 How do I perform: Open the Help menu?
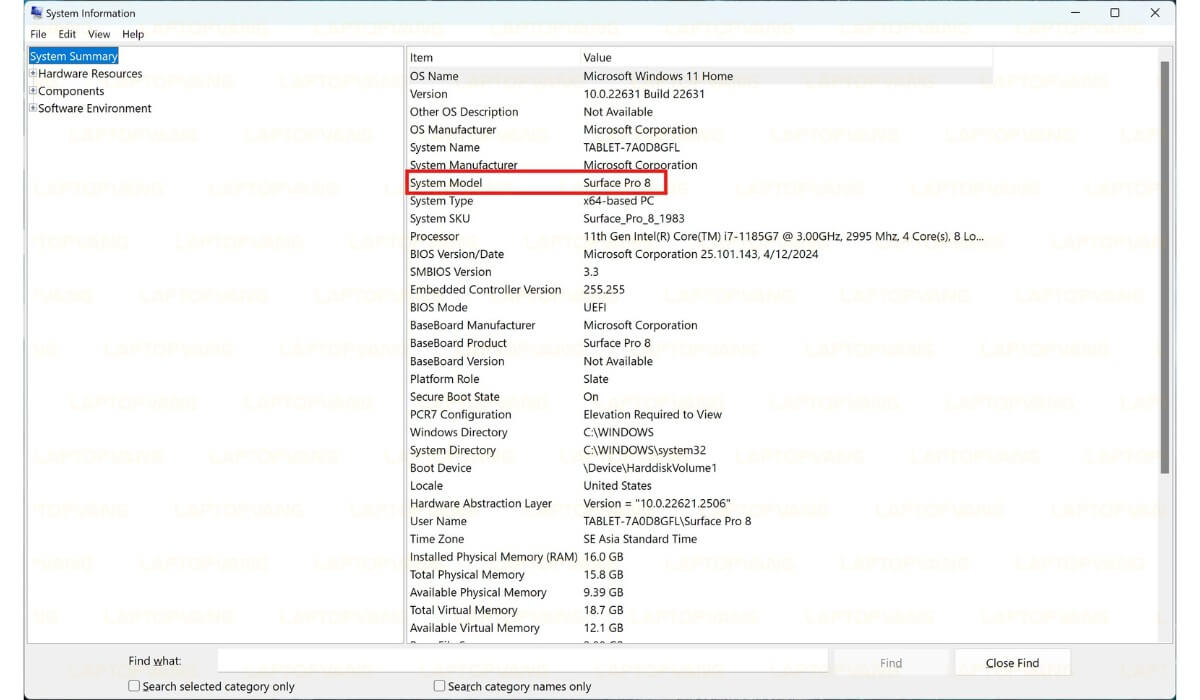pyautogui.click(x=133, y=34)
